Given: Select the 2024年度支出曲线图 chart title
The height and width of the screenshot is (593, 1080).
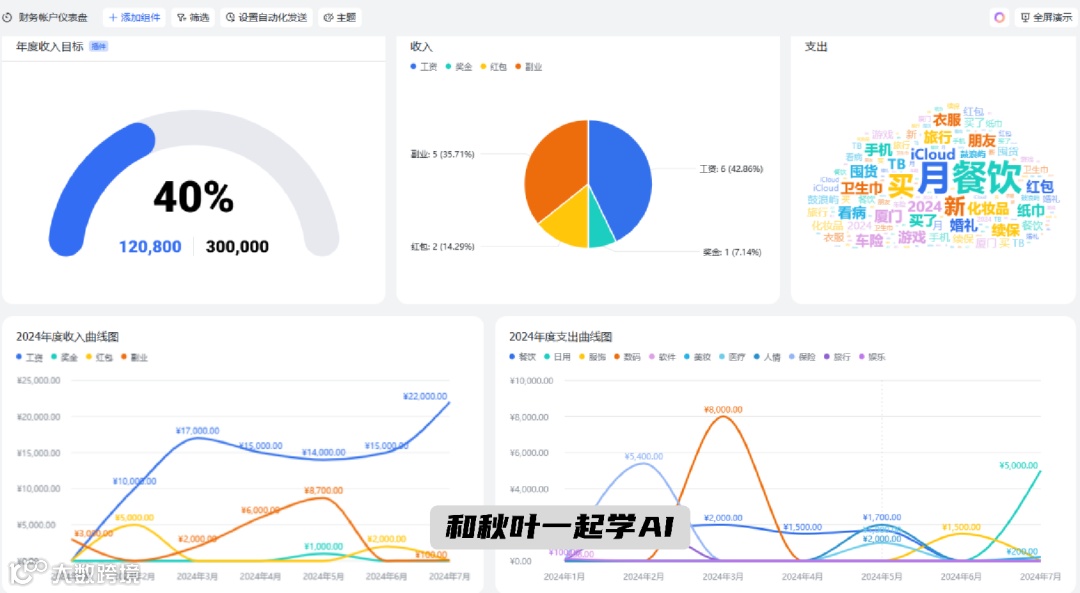Looking at the screenshot, I should (x=561, y=337).
